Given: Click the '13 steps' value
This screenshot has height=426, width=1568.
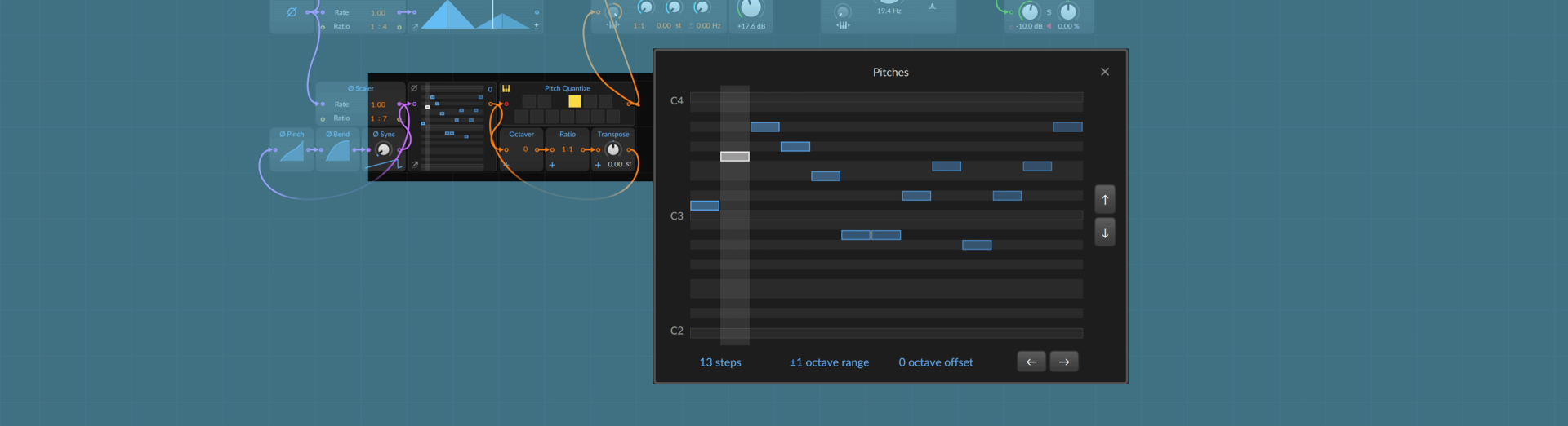Looking at the screenshot, I should (x=720, y=362).
